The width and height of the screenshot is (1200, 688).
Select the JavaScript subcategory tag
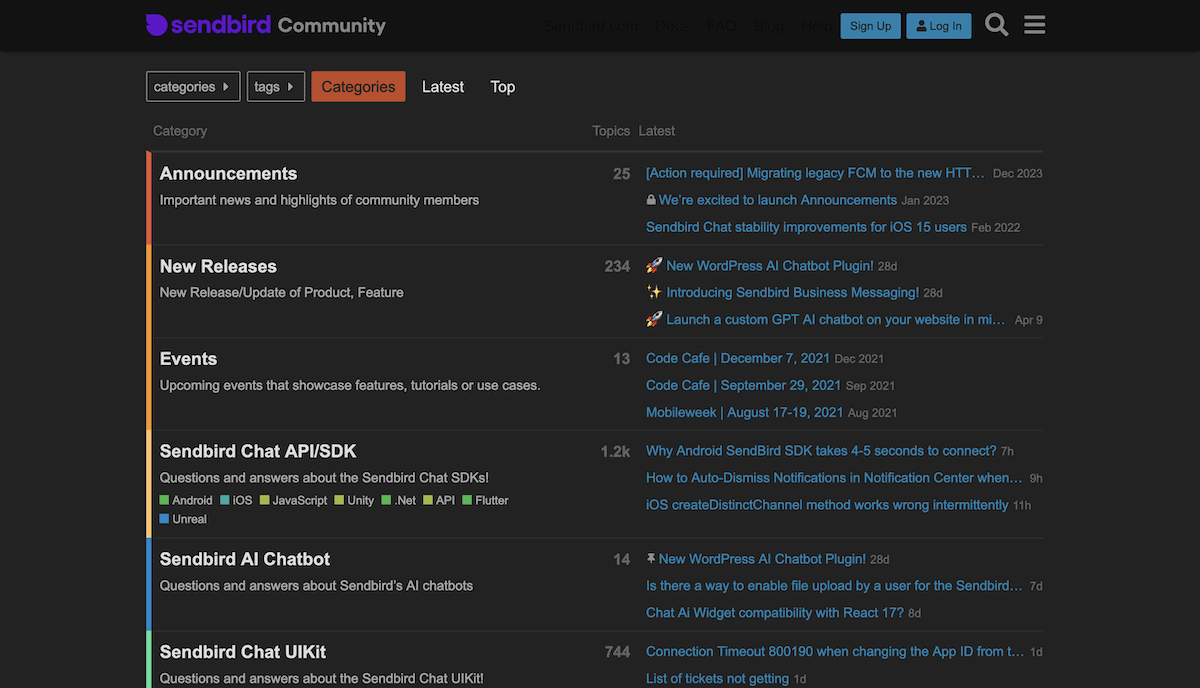(x=293, y=500)
